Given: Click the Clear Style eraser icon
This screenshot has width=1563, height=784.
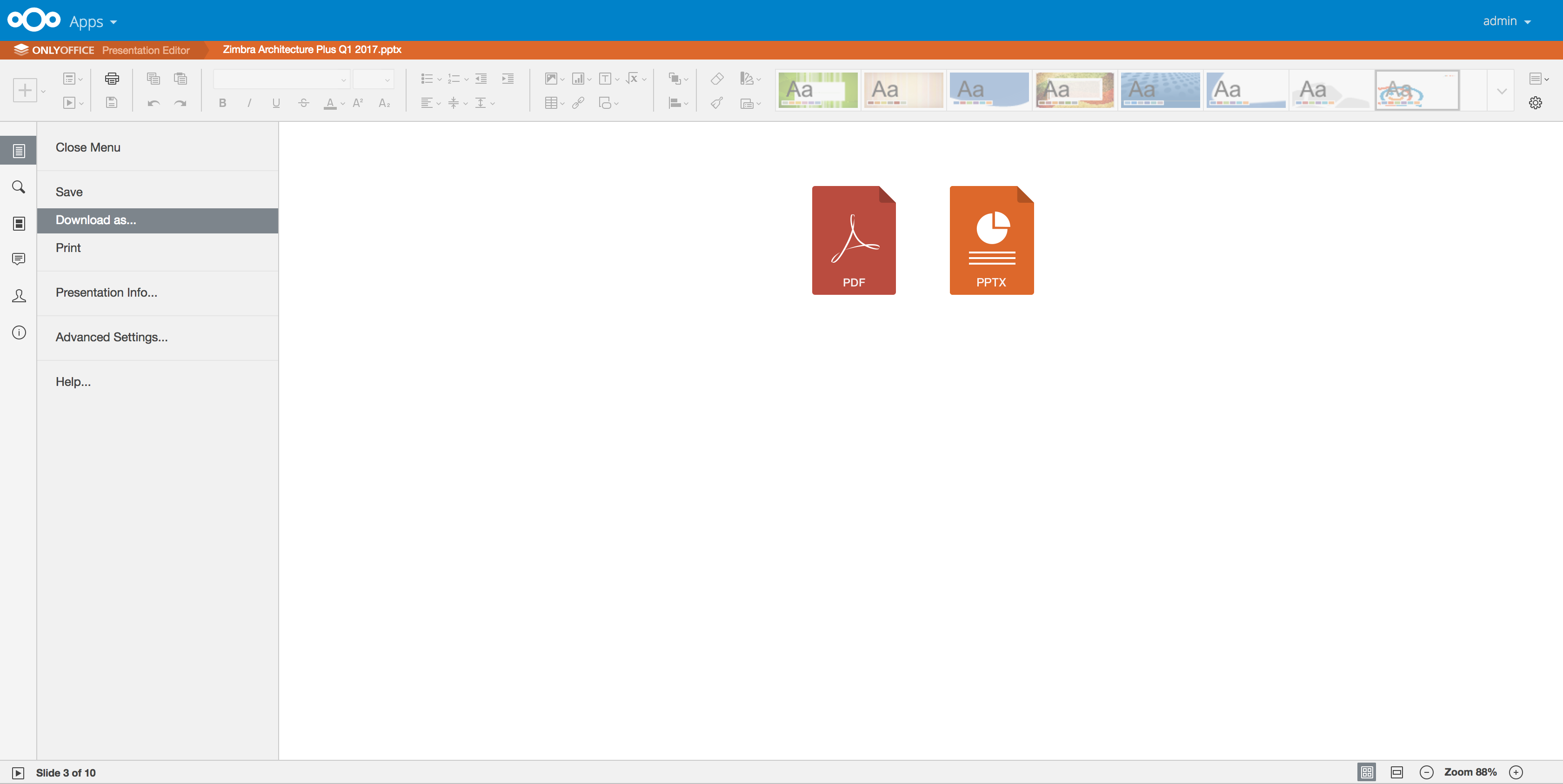Looking at the screenshot, I should (x=717, y=78).
